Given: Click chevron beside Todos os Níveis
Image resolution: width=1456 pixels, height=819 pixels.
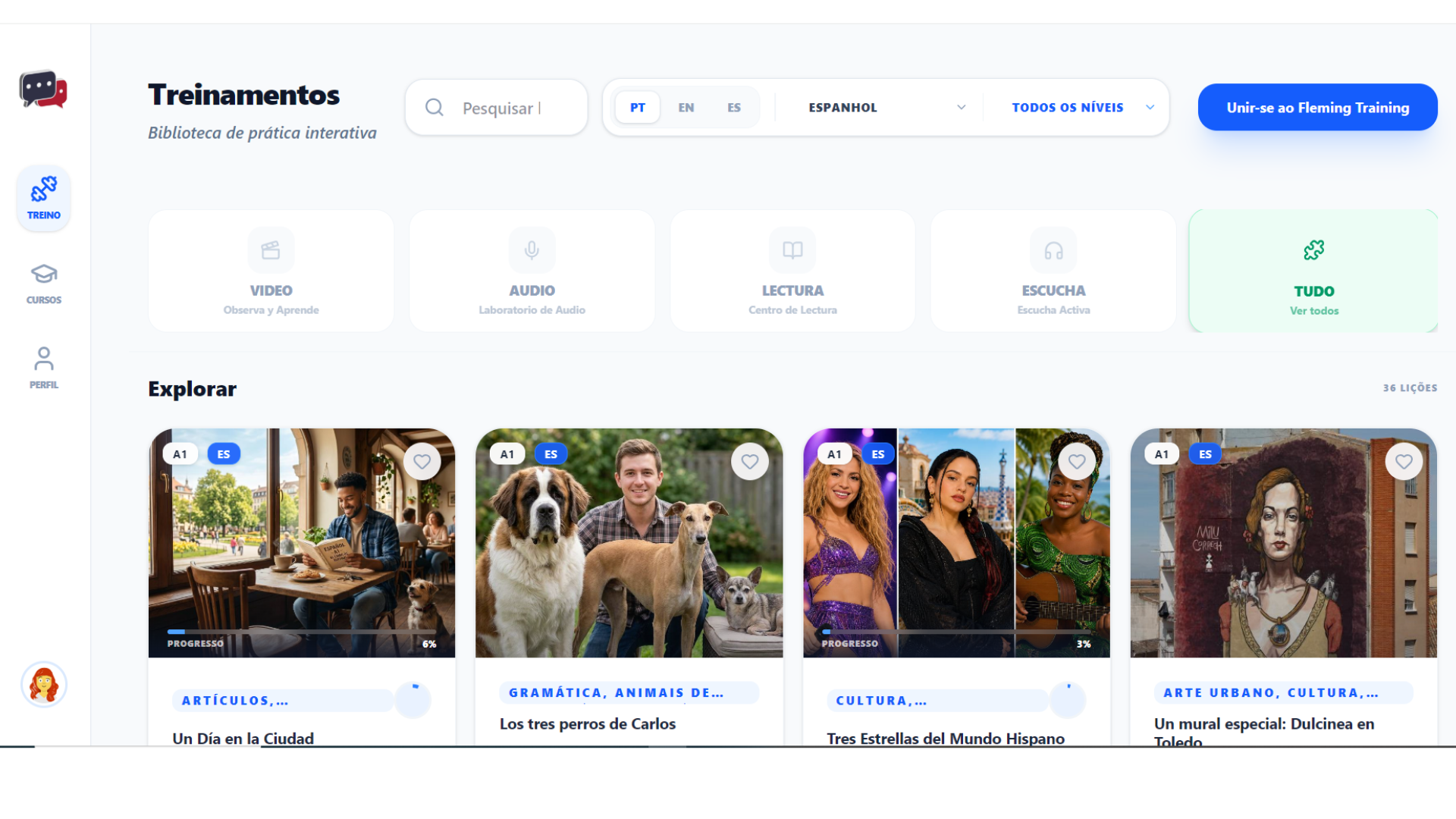Looking at the screenshot, I should (1150, 108).
